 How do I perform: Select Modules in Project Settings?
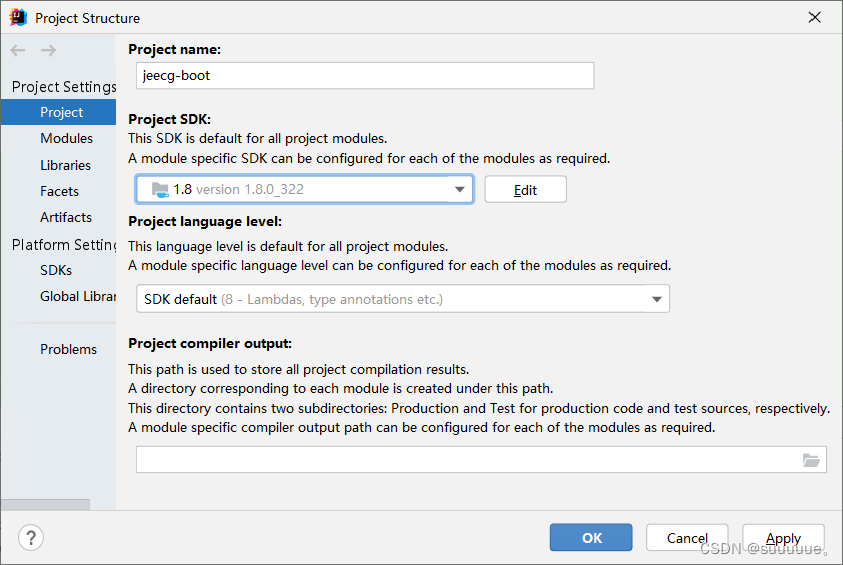[66, 139]
